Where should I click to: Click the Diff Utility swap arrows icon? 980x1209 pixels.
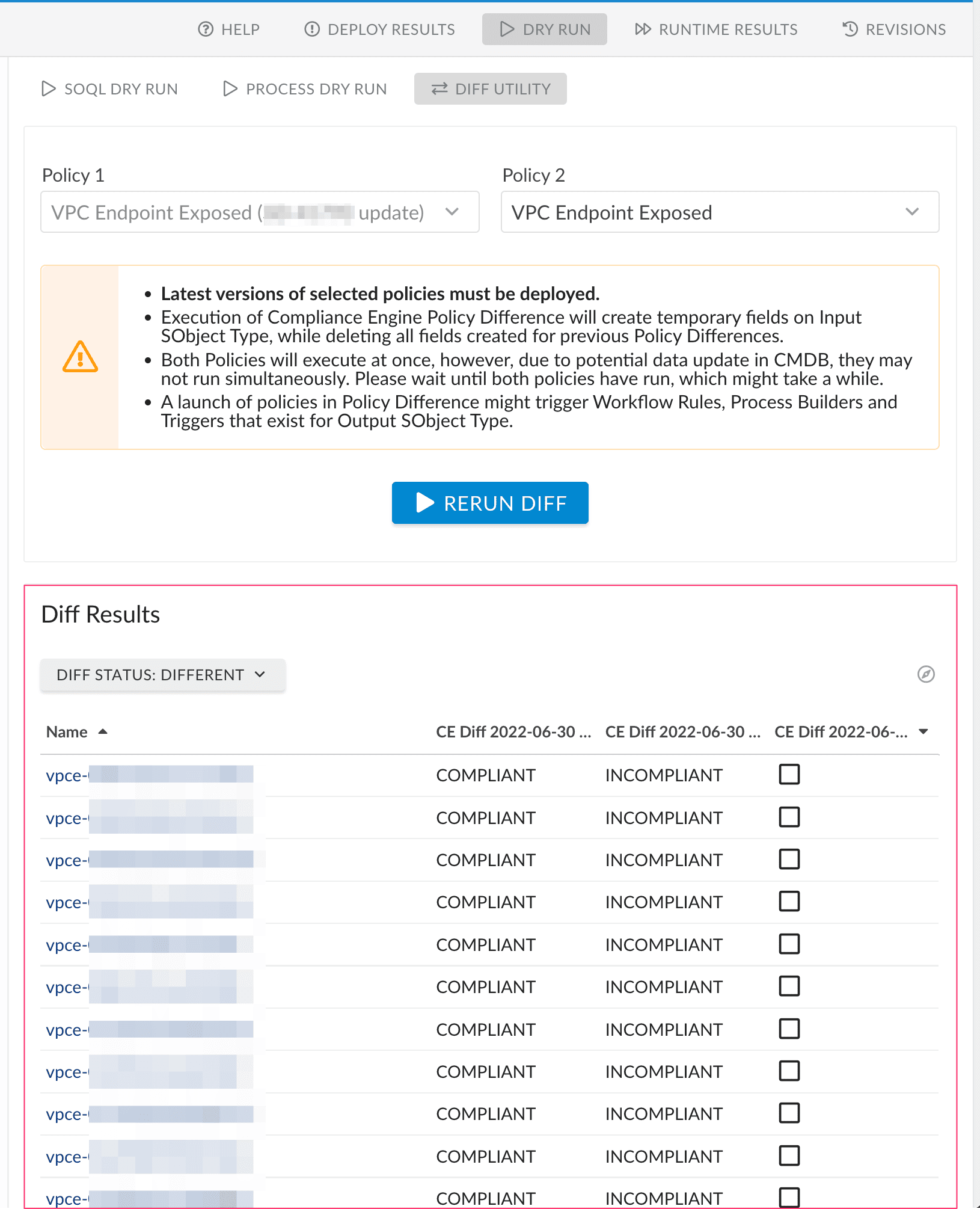click(439, 88)
